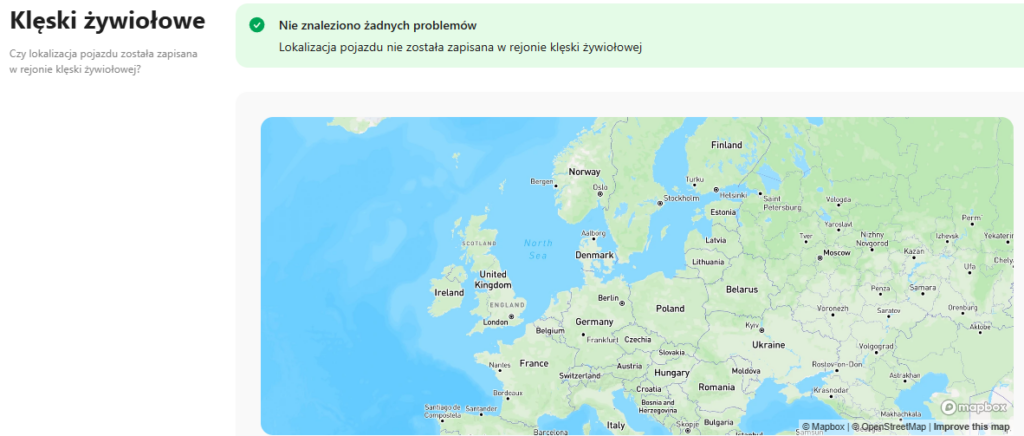Select the Kyiv city marker
The width and height of the screenshot is (1024, 436).
click(760, 331)
